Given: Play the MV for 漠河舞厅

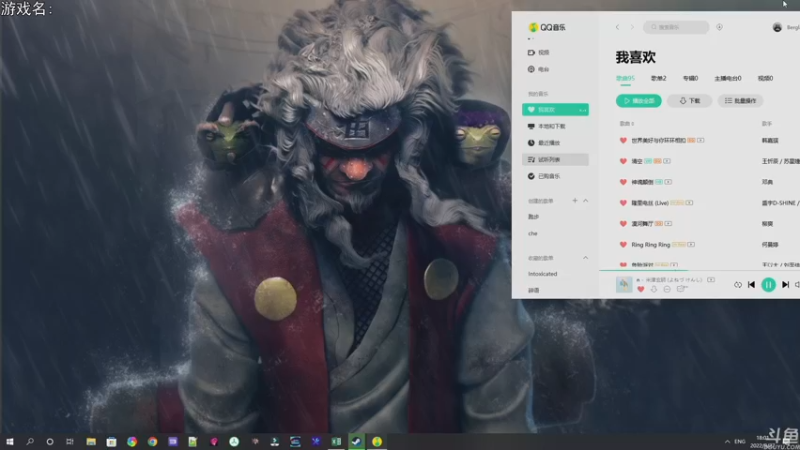Looking at the screenshot, I should pos(668,224).
